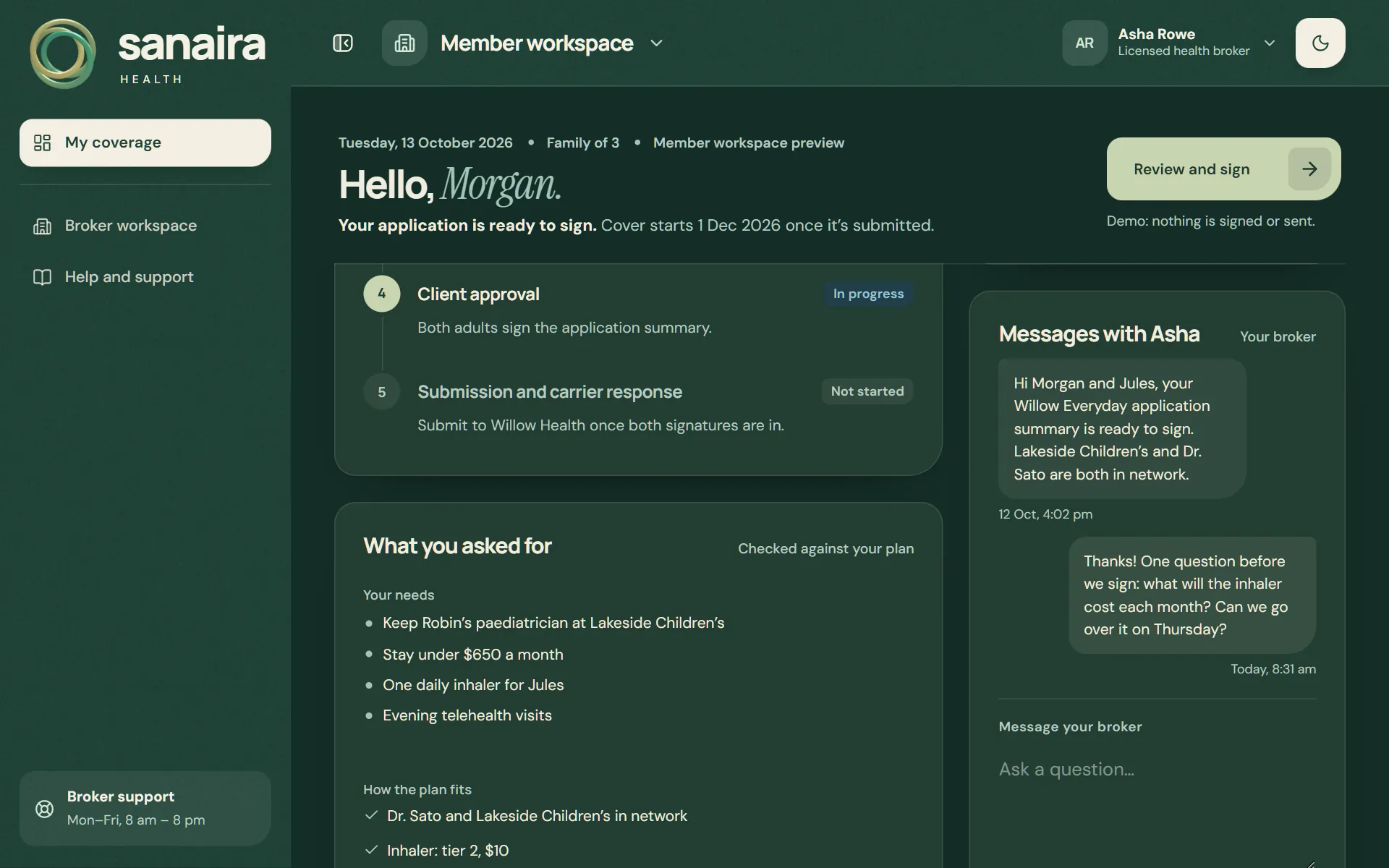Click the Today, 8:31 am timestamp
The width and height of the screenshot is (1389, 868).
tap(1273, 669)
